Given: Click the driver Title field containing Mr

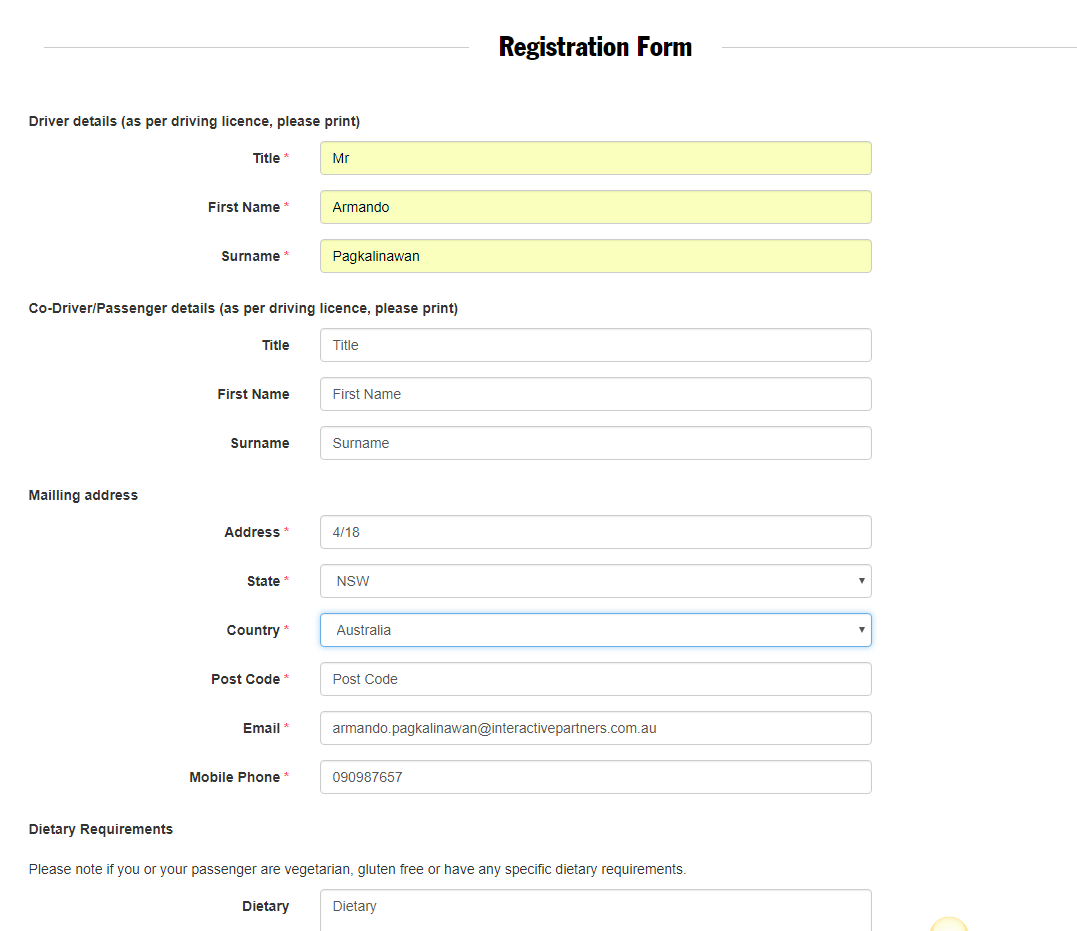Looking at the screenshot, I should tap(595, 158).
